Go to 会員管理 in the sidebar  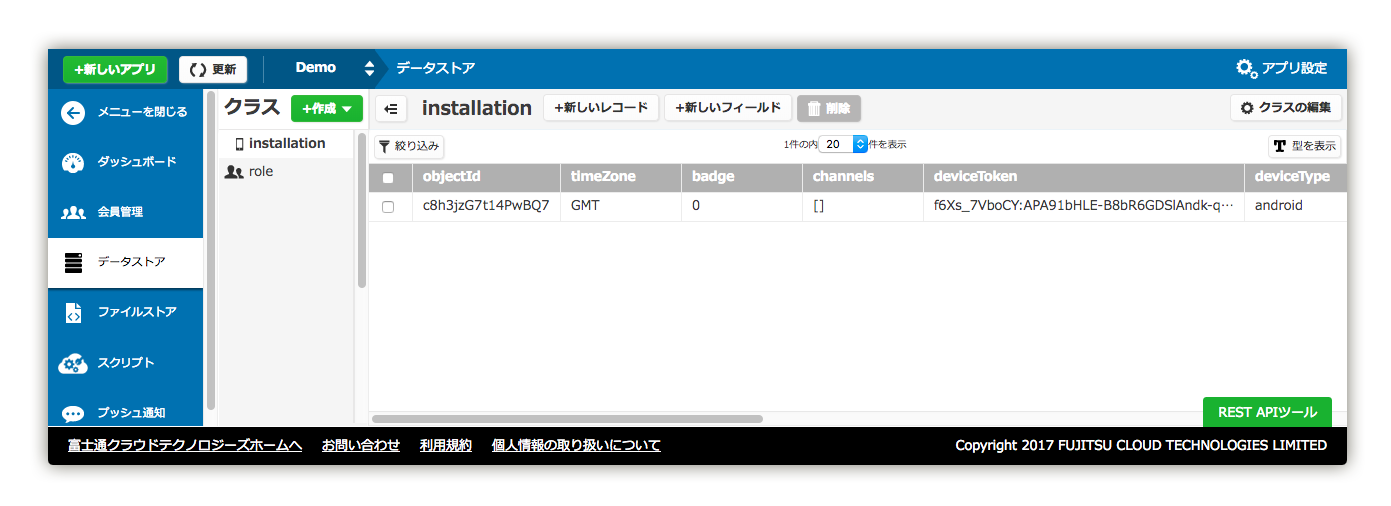[x=125, y=212]
